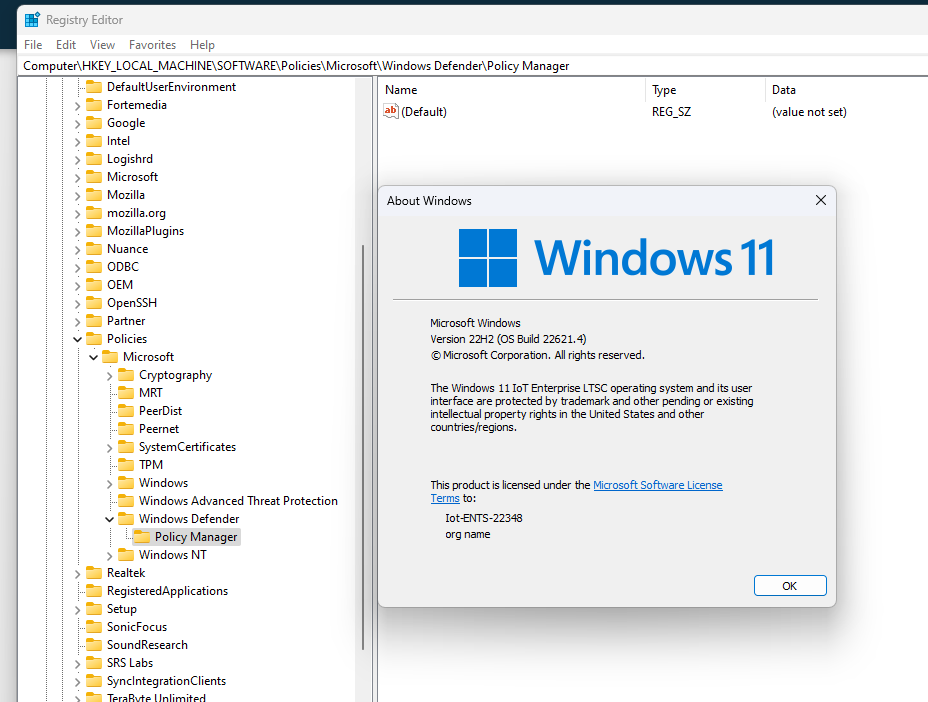Open the Help menu

pyautogui.click(x=202, y=45)
